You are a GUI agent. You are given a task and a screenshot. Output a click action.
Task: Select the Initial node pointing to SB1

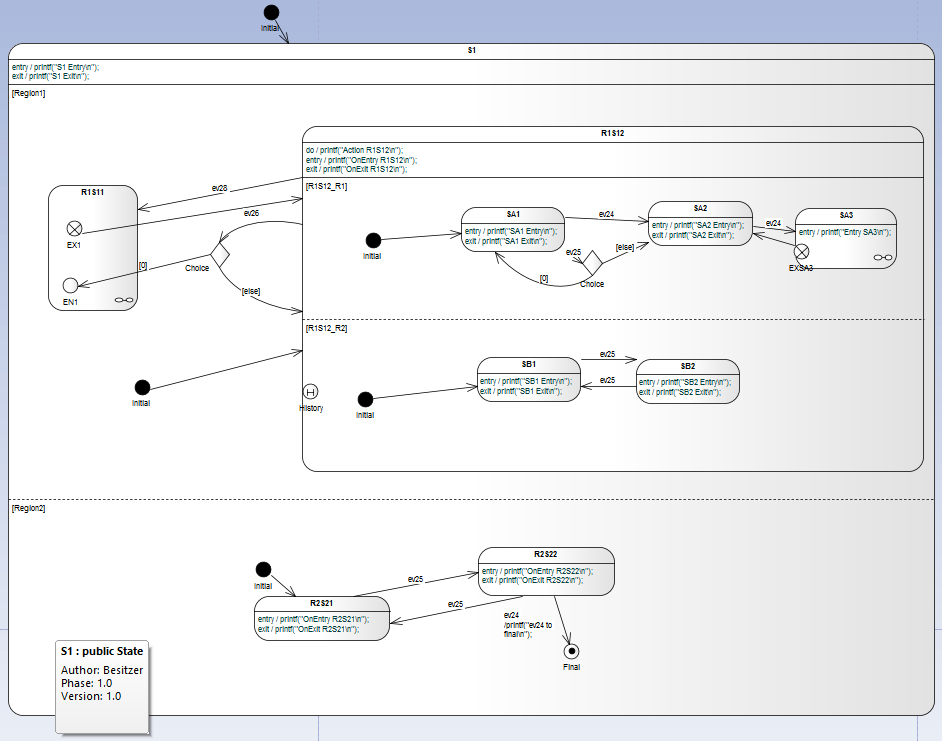(x=365, y=399)
